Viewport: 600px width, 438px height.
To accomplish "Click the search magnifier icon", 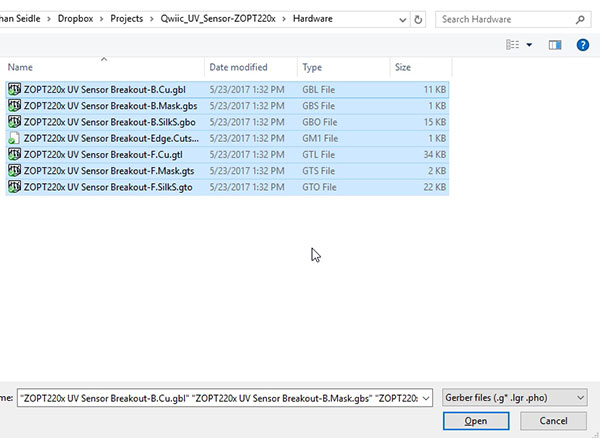I will point(581,19).
